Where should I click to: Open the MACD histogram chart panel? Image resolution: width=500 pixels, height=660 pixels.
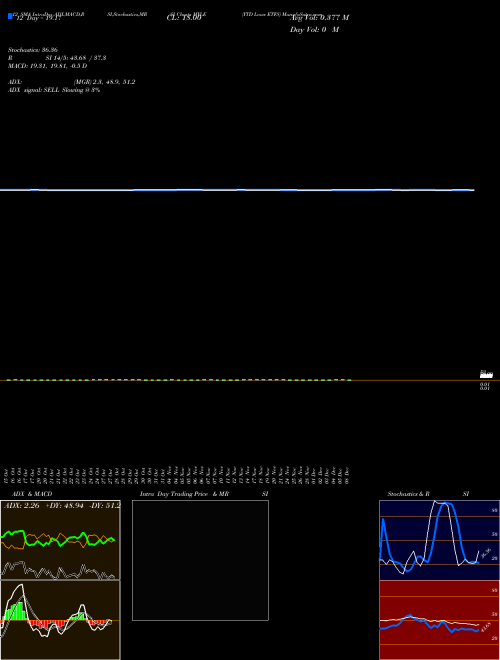tap(60, 620)
